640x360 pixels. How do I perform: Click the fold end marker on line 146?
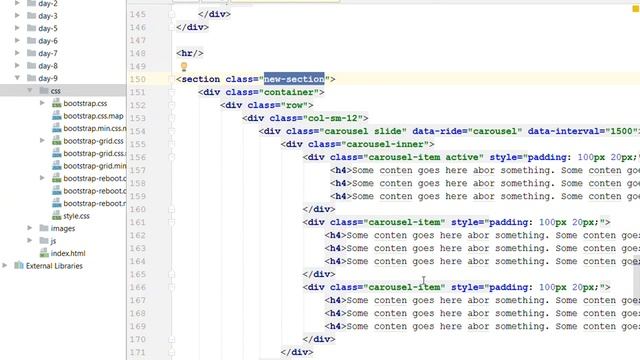tap(172, 27)
